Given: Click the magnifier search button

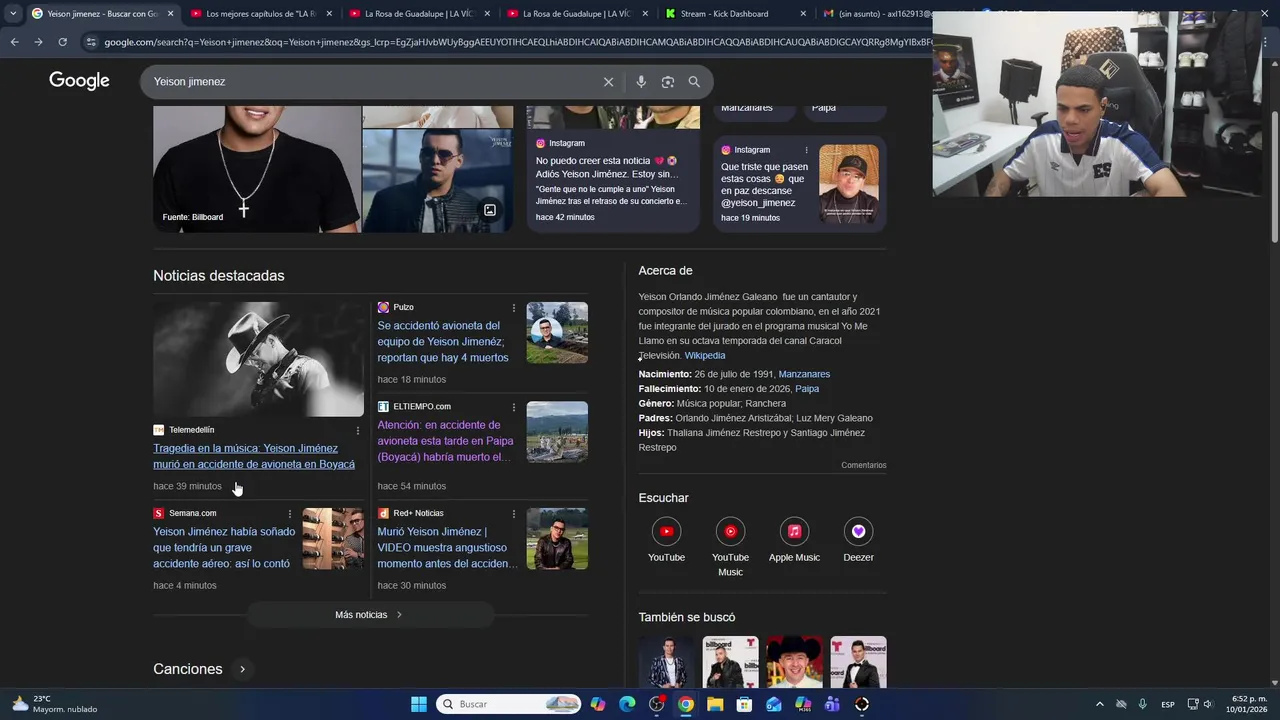Looking at the screenshot, I should (694, 82).
